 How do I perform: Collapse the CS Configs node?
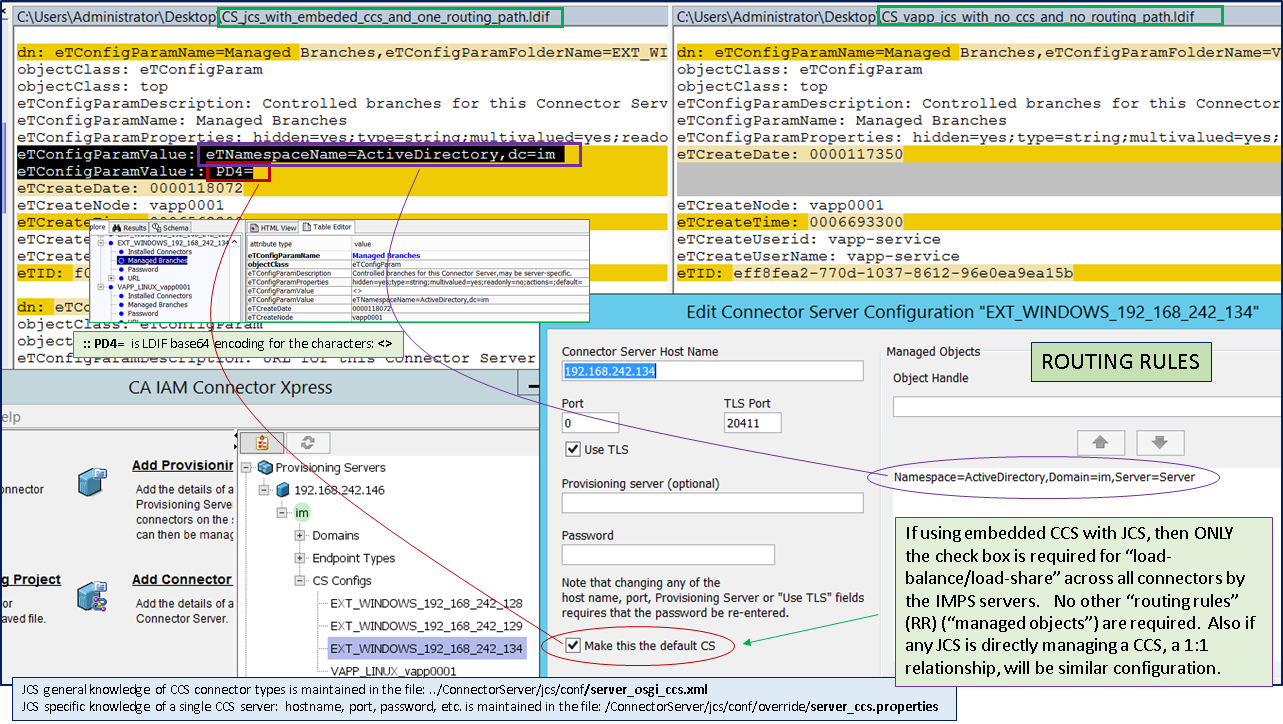tap(300, 580)
